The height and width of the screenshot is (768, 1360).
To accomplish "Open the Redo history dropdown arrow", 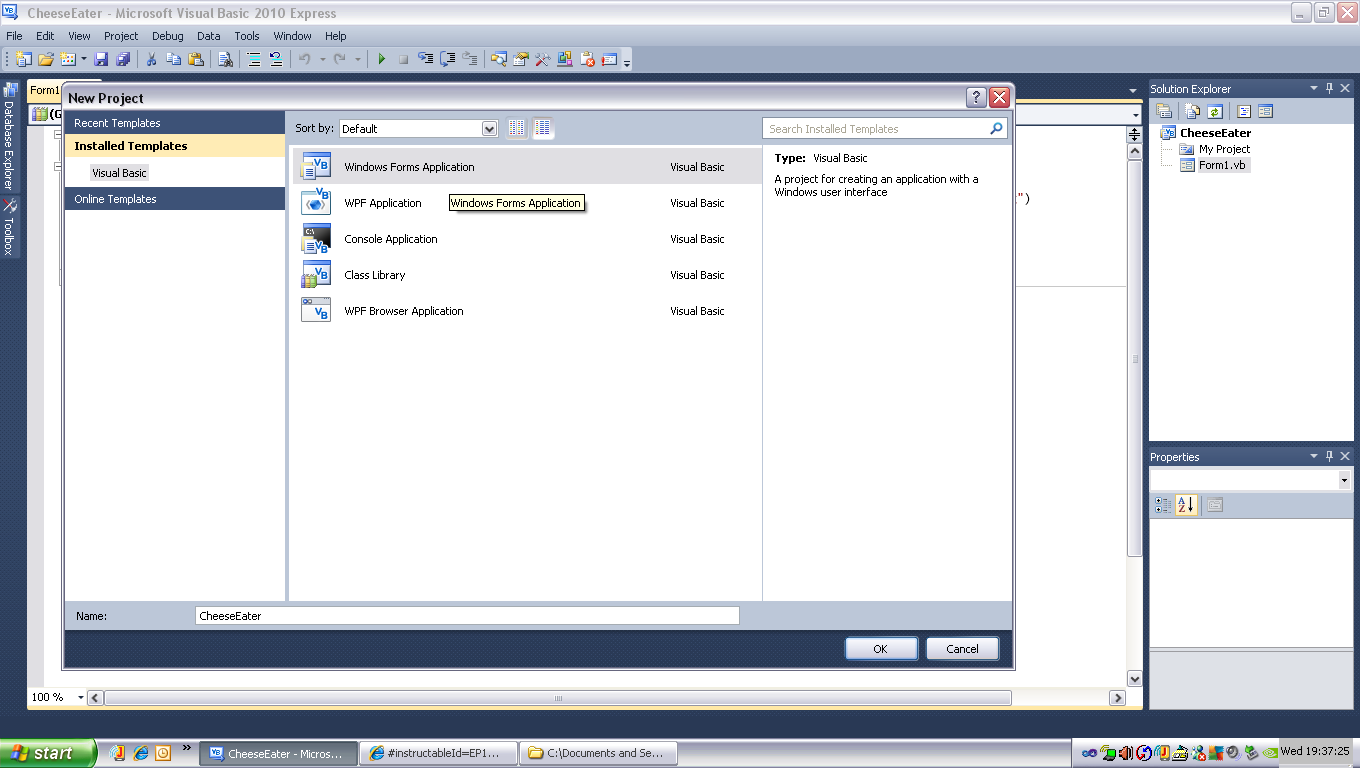I will click(357, 60).
